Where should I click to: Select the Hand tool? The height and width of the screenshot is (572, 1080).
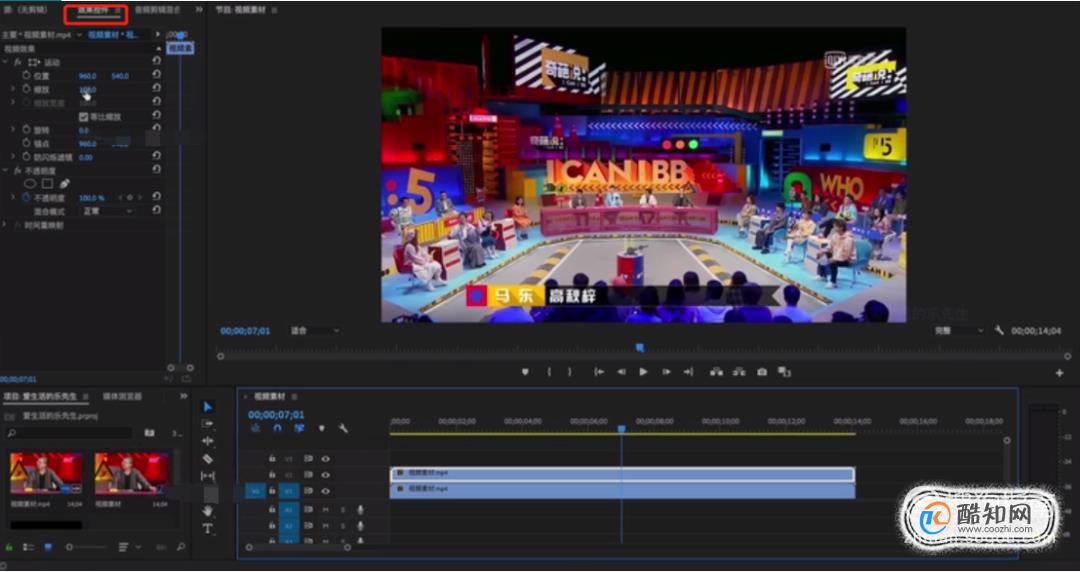click(x=208, y=511)
